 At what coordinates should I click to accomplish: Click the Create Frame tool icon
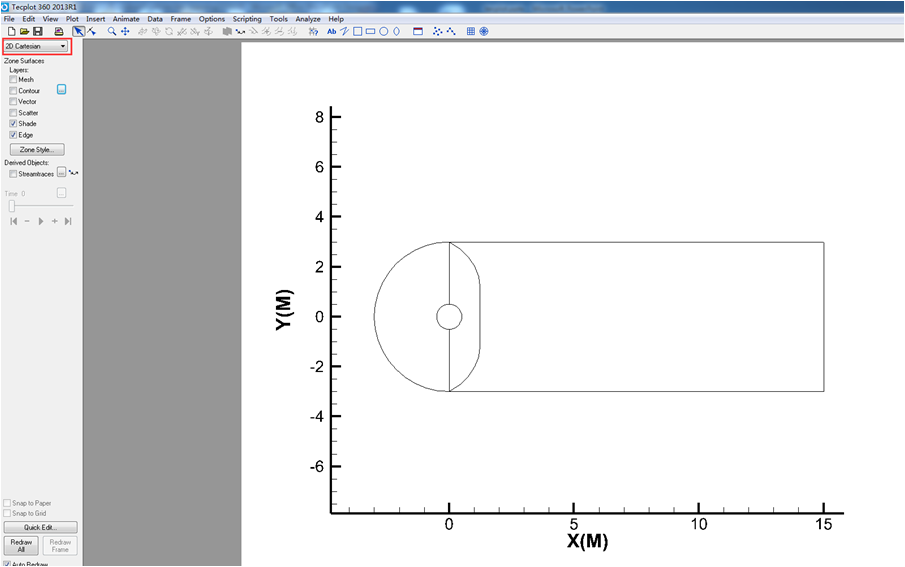click(x=418, y=31)
